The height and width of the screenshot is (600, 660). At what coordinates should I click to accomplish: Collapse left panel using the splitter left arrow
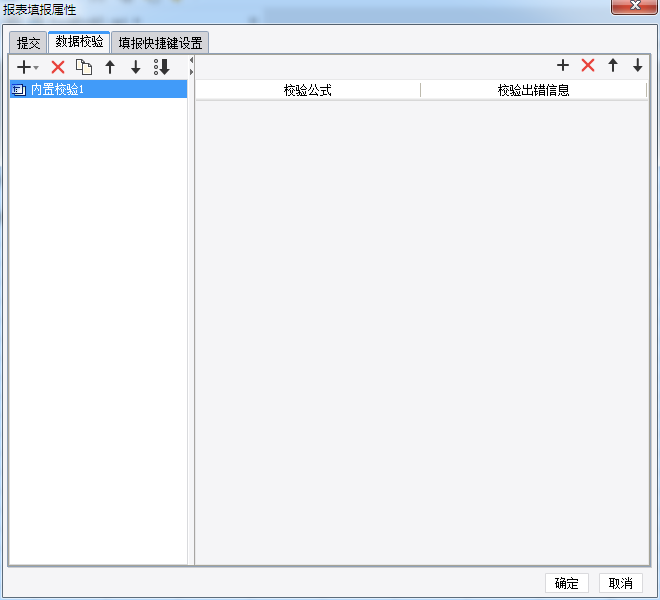pos(191,60)
